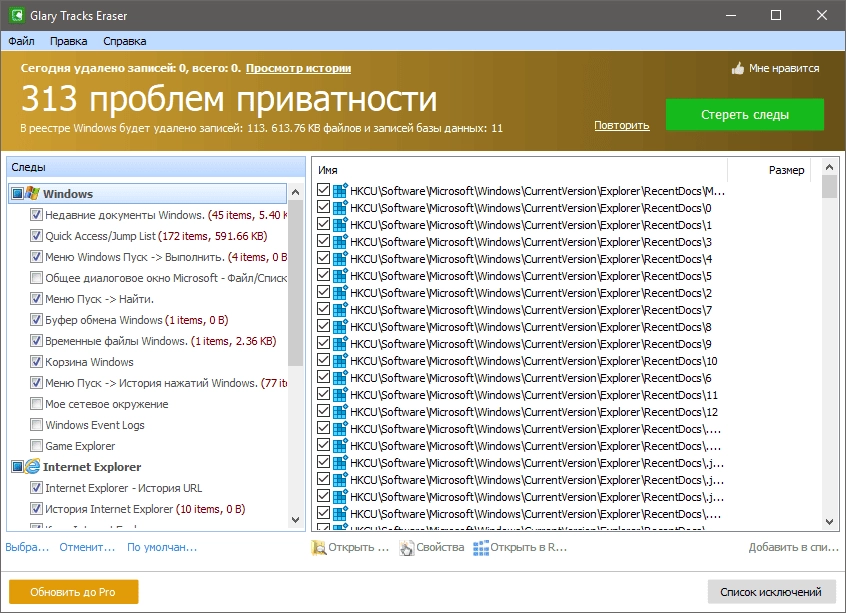Enable "Общее диалоговое окно Microsoft" checkbox
Screen dimensions: 846x613
pos(36,278)
